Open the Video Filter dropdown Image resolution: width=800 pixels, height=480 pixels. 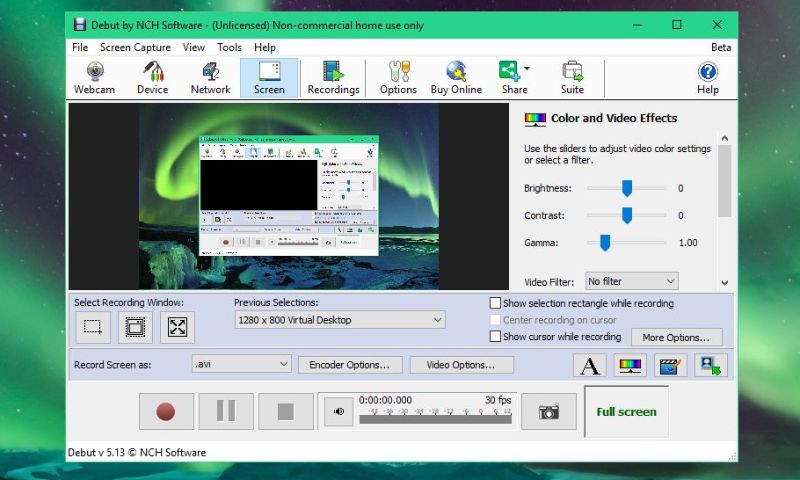632,281
